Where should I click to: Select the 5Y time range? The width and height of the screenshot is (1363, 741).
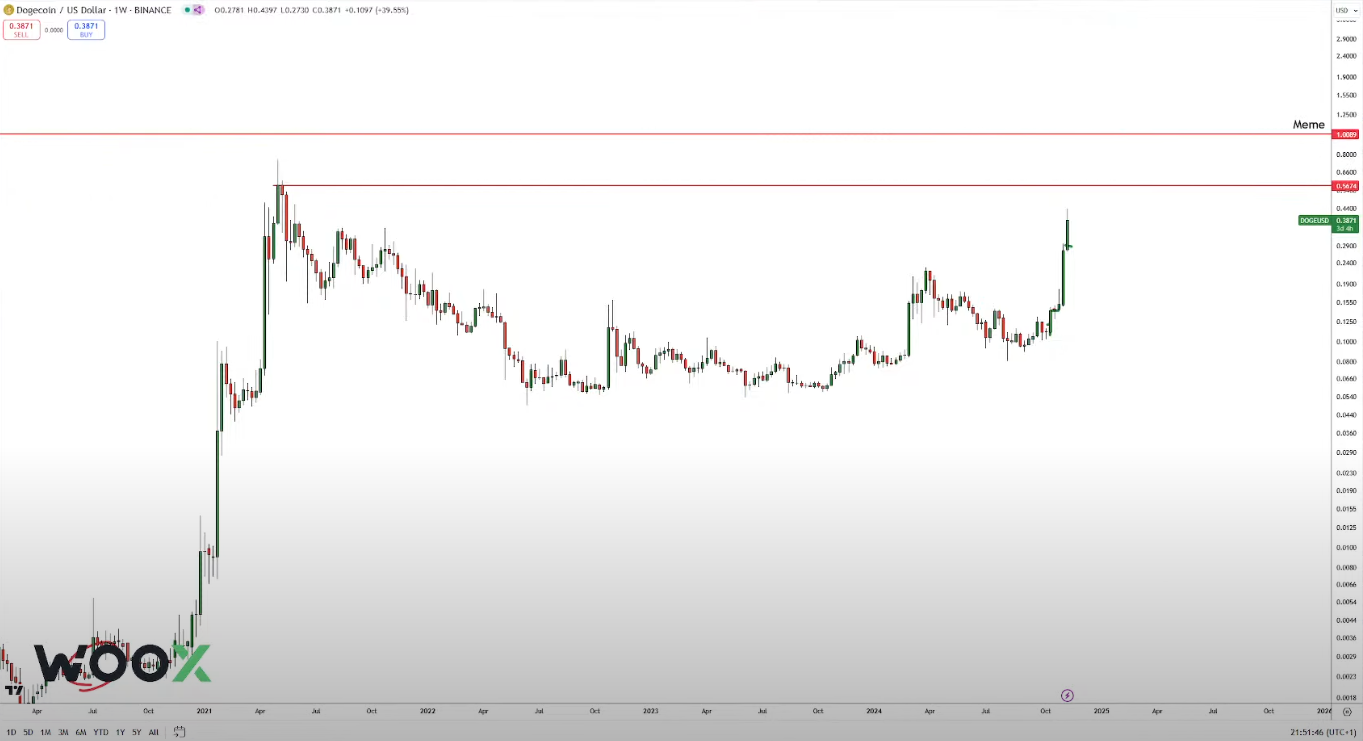tap(137, 732)
